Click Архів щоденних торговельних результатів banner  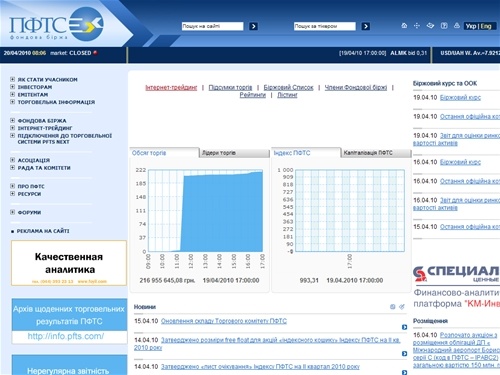tap(69, 321)
